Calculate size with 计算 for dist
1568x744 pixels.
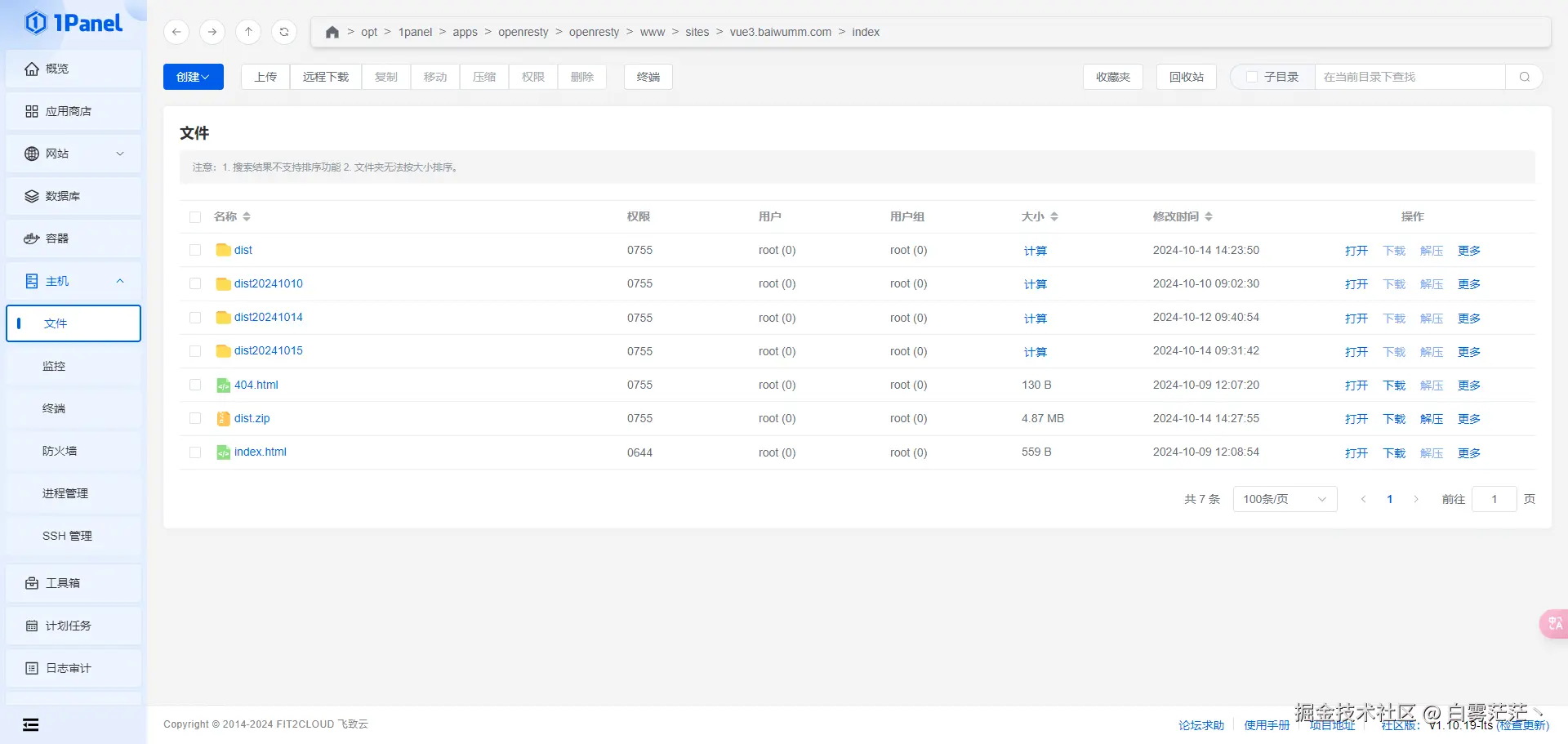(x=1036, y=251)
